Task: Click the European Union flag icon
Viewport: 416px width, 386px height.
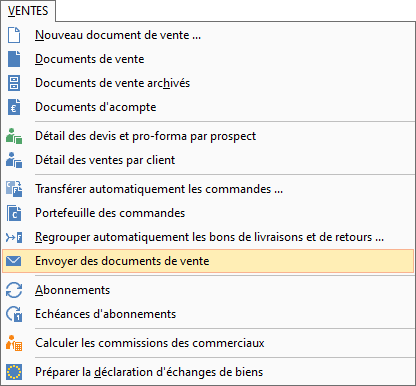Action: click(x=14, y=372)
